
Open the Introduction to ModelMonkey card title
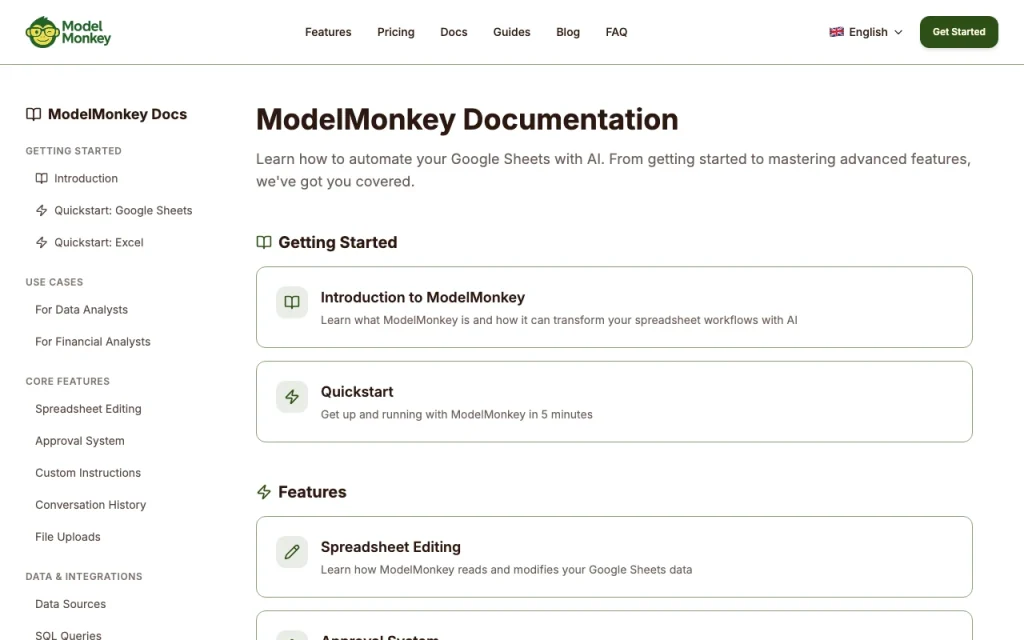423,297
